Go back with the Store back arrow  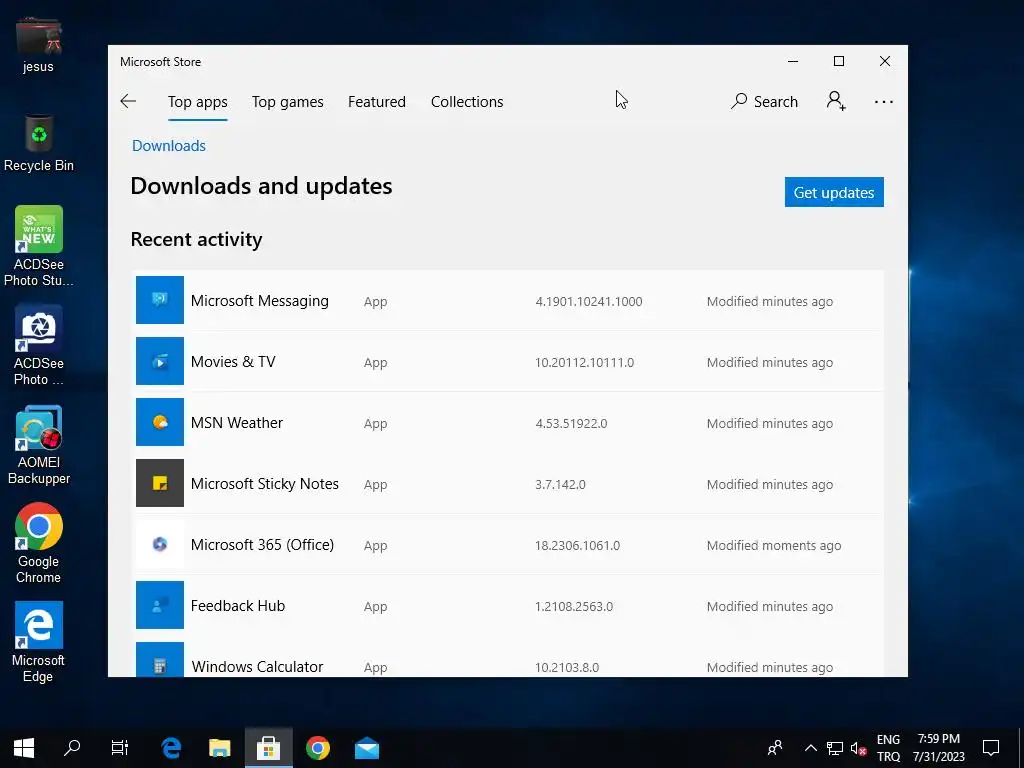128,101
